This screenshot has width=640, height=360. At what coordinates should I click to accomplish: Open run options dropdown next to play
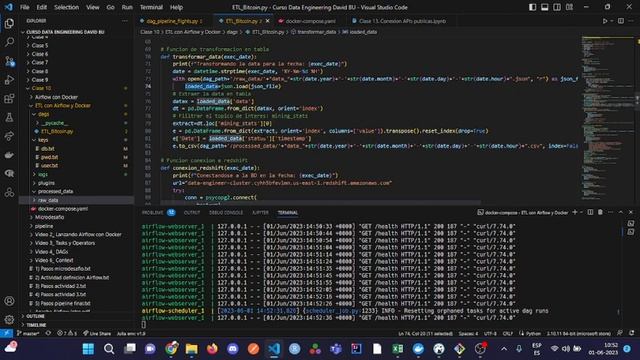[x=611, y=21]
